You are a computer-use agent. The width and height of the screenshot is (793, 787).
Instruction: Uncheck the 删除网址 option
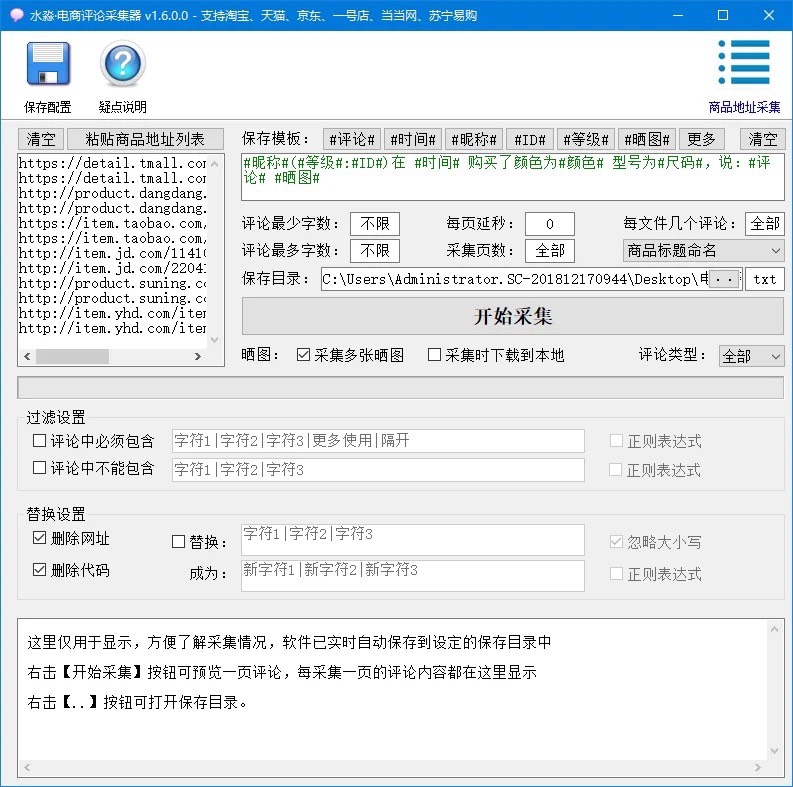[x=40, y=539]
